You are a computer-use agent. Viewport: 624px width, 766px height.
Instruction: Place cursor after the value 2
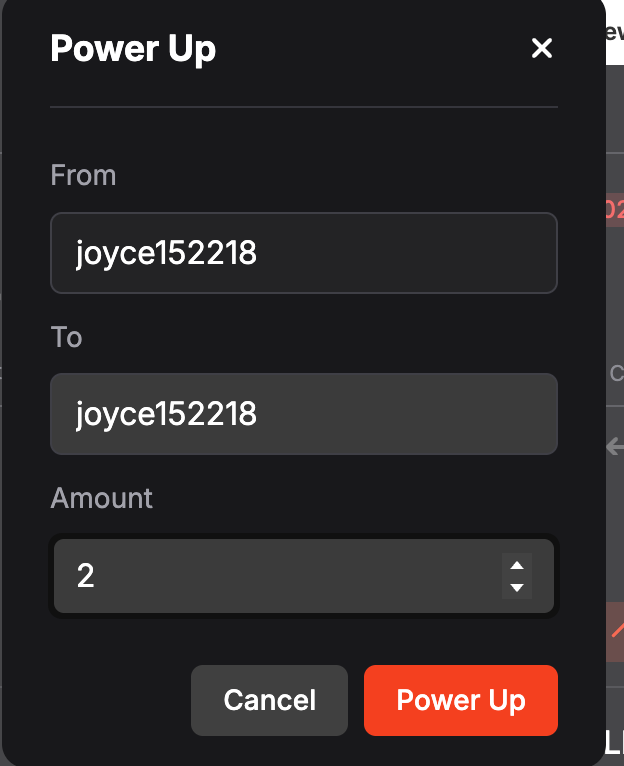point(96,576)
